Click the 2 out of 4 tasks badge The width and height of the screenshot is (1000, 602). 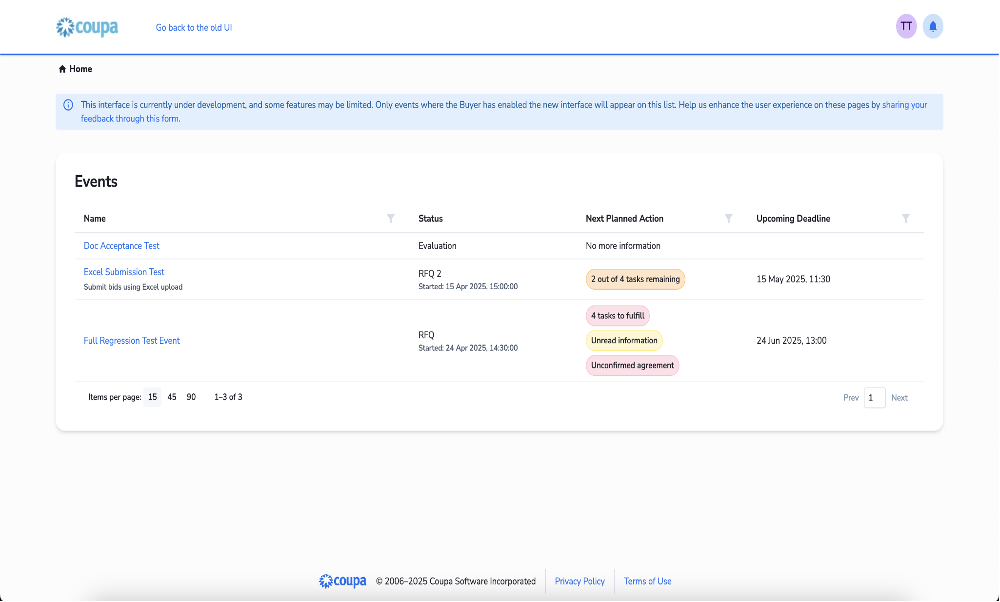click(636, 279)
